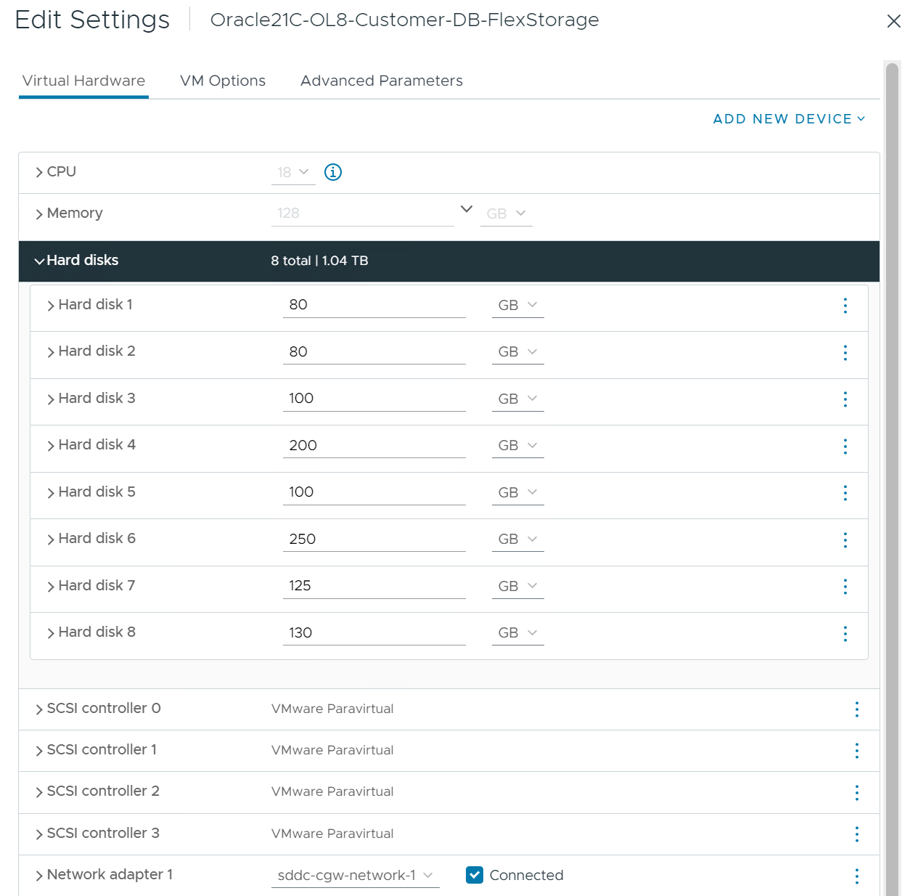
Task: Open the Advanced Parameters tab
Action: (x=381, y=81)
